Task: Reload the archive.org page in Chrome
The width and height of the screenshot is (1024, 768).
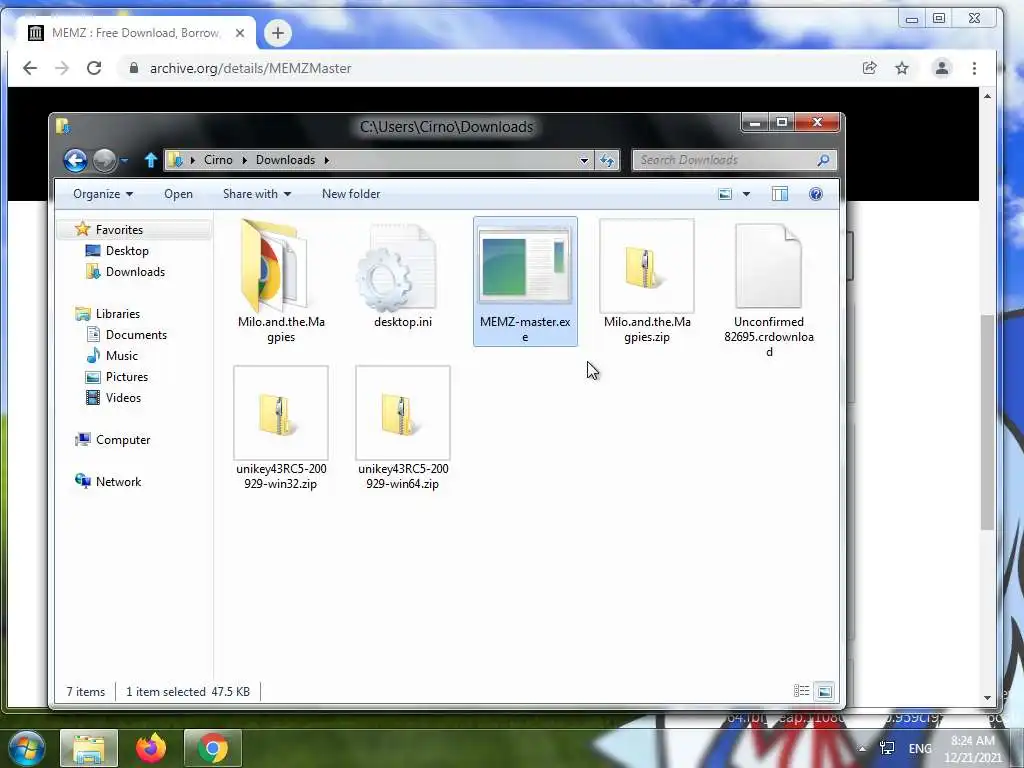Action: [x=94, y=68]
